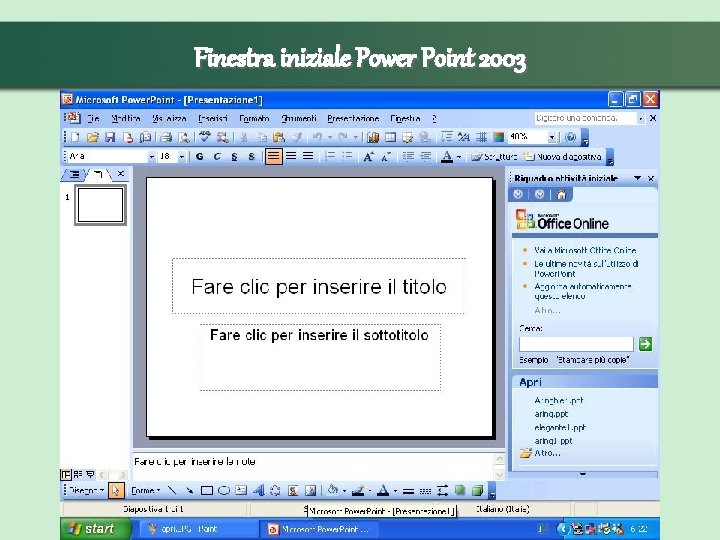Open the Disegno drawing menu
The width and height of the screenshot is (720, 540).
86,490
